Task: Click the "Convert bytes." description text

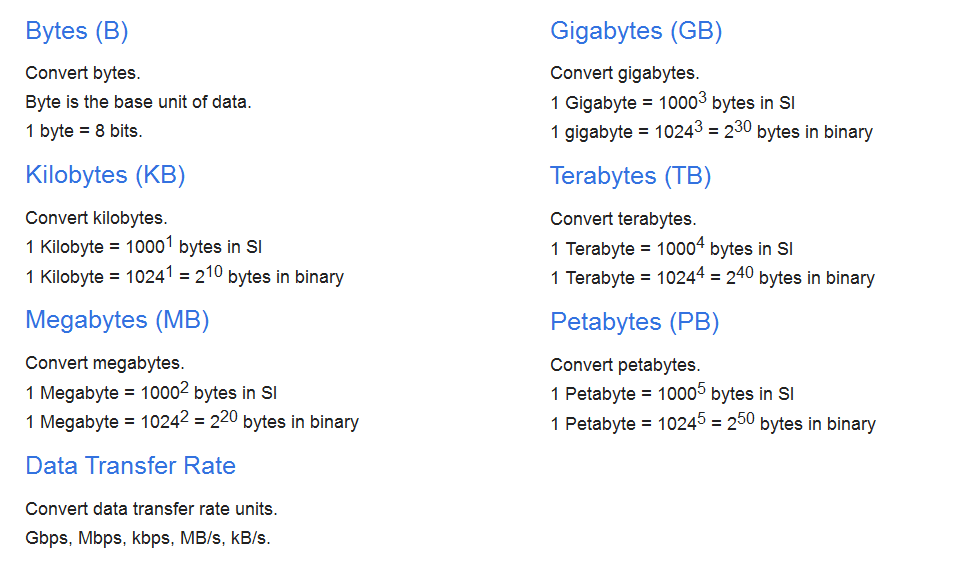Action: tap(83, 73)
